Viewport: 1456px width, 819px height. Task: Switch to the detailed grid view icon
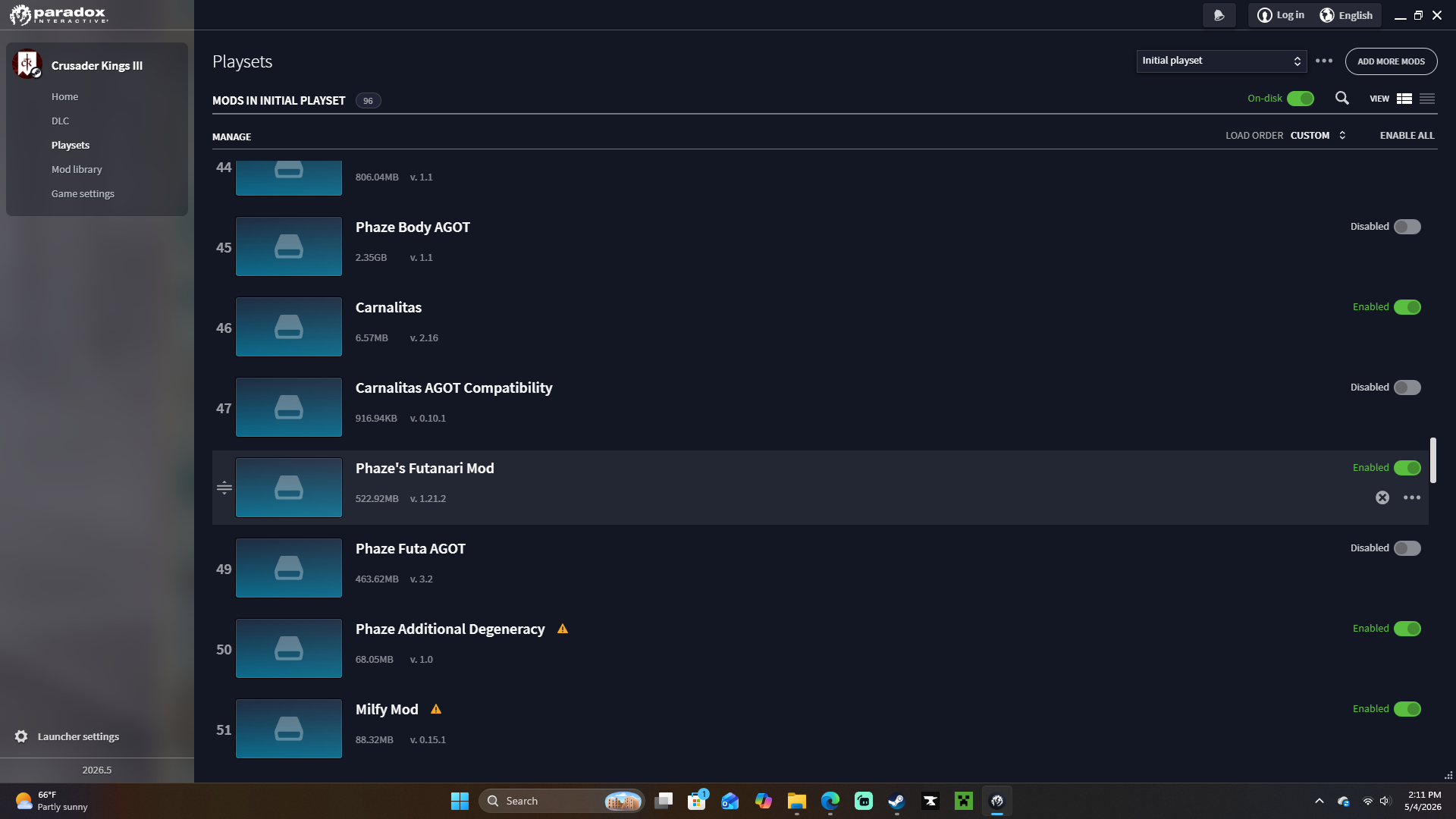(x=1404, y=99)
